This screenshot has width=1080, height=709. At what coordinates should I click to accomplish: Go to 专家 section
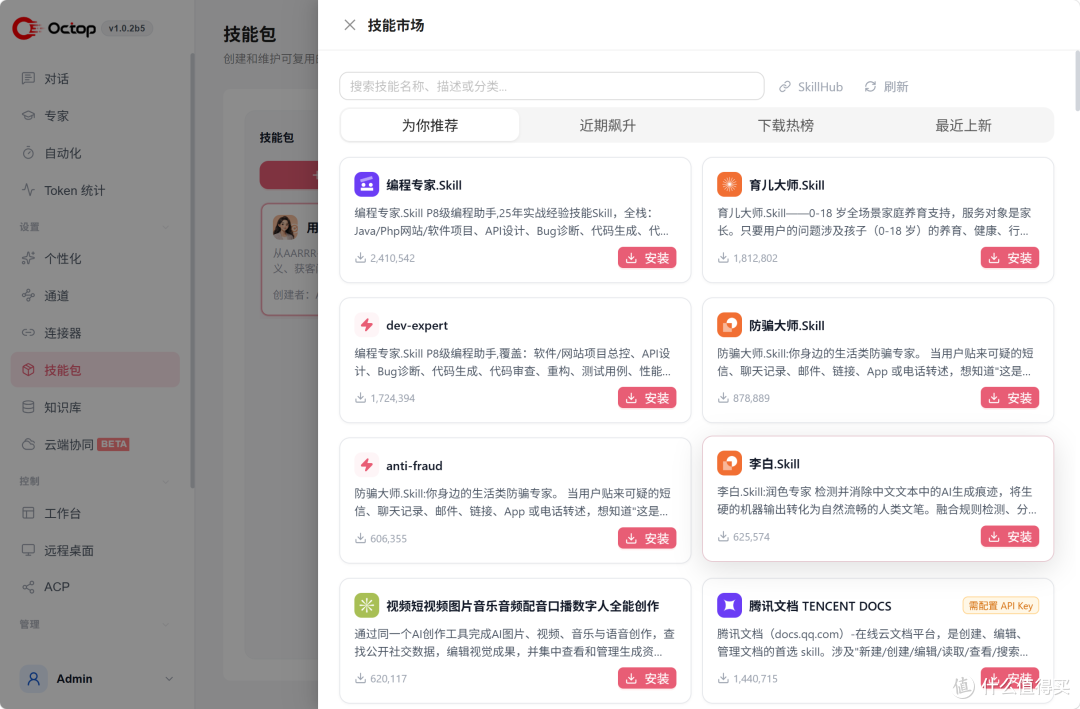[95, 116]
